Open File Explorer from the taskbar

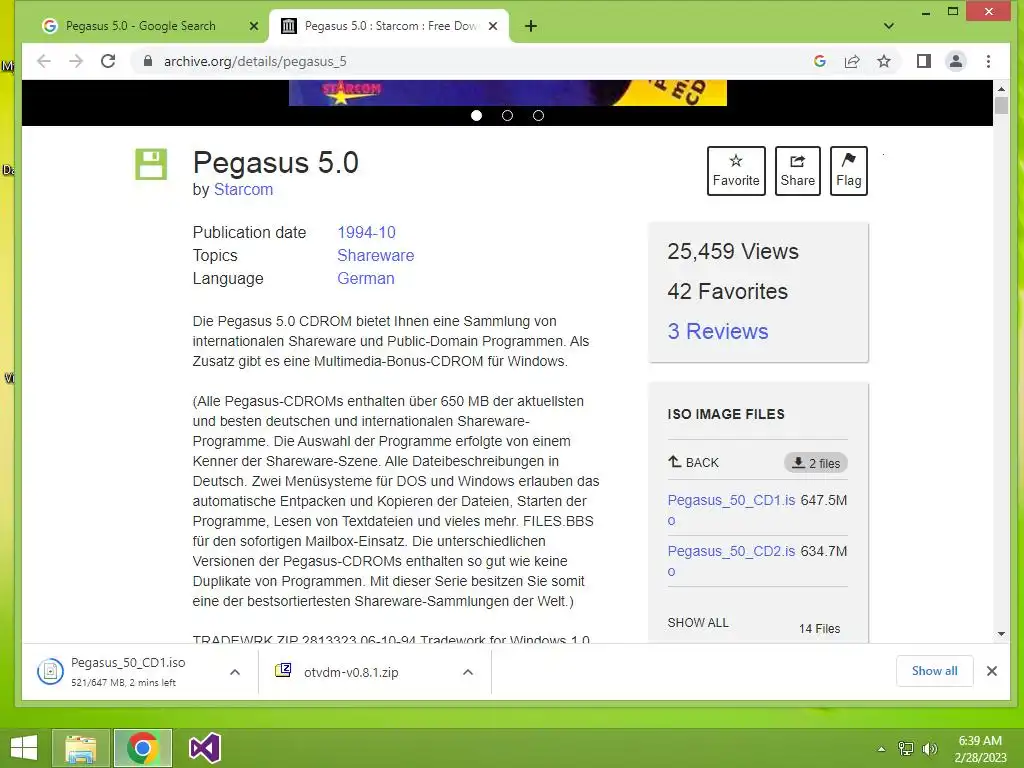tap(81, 748)
